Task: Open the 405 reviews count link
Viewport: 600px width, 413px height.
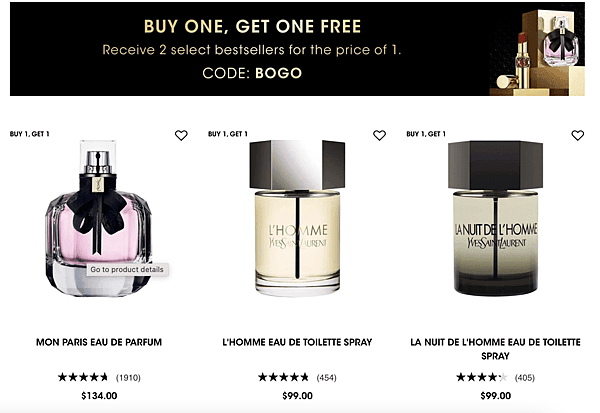Action: [x=525, y=378]
